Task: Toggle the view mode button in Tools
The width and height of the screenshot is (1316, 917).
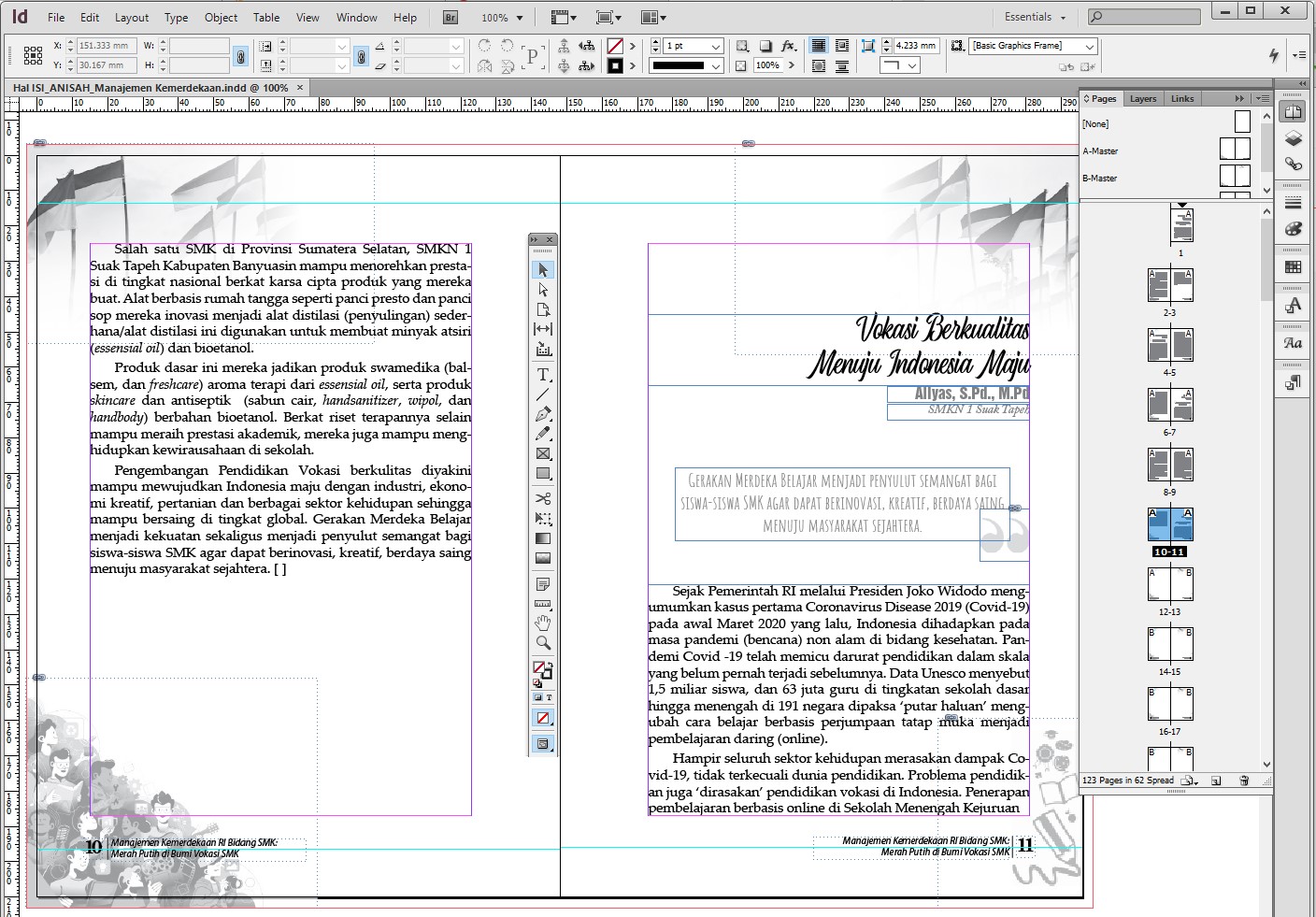Action: [x=543, y=744]
